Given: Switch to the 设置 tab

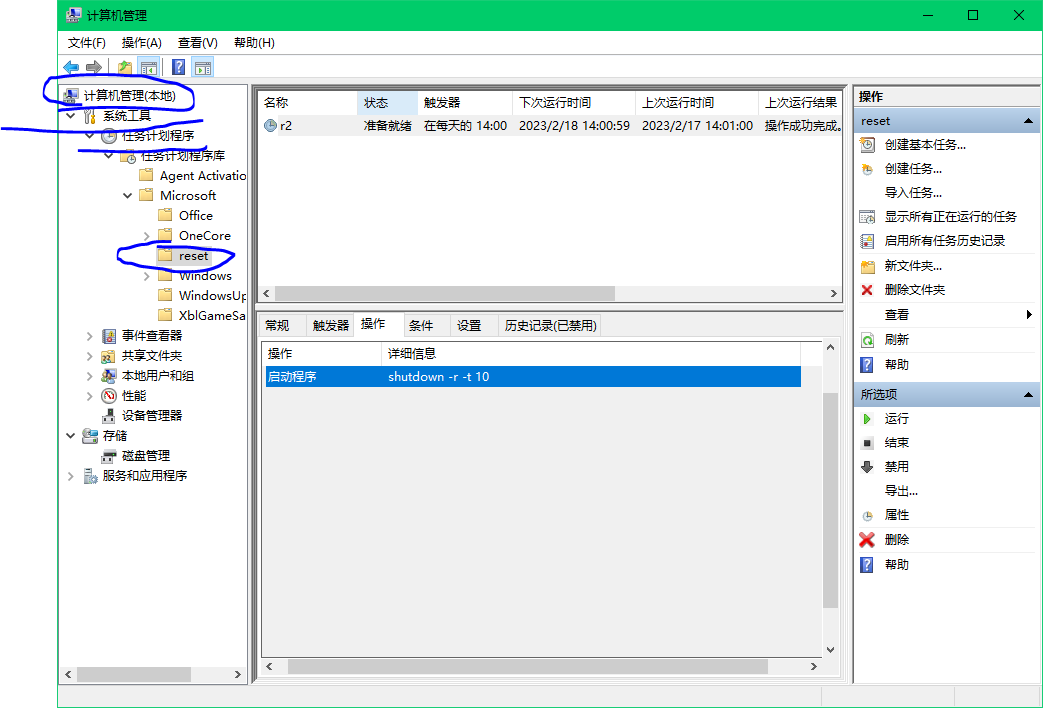Looking at the screenshot, I should [x=469, y=325].
